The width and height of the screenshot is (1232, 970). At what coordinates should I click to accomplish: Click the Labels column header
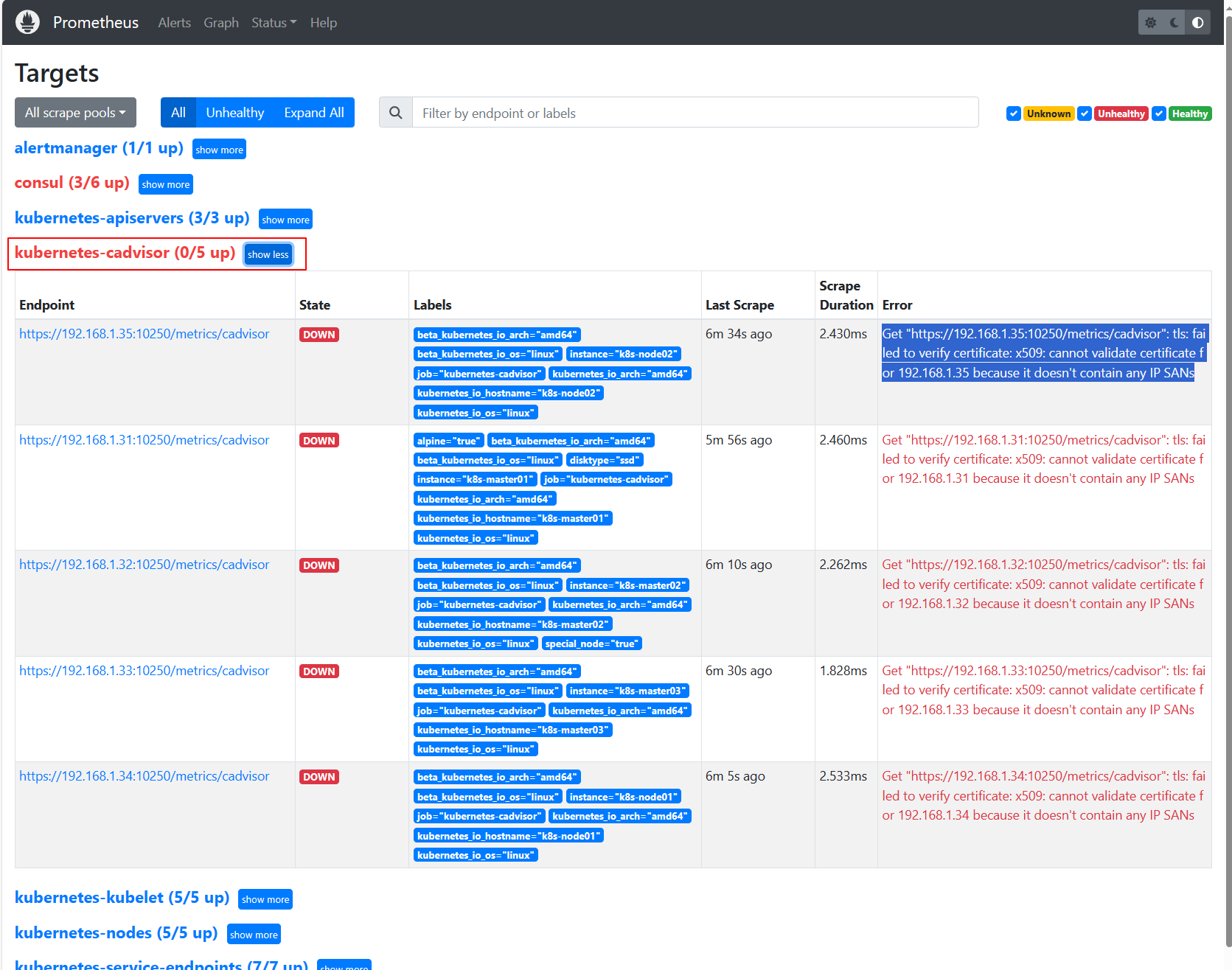click(433, 305)
